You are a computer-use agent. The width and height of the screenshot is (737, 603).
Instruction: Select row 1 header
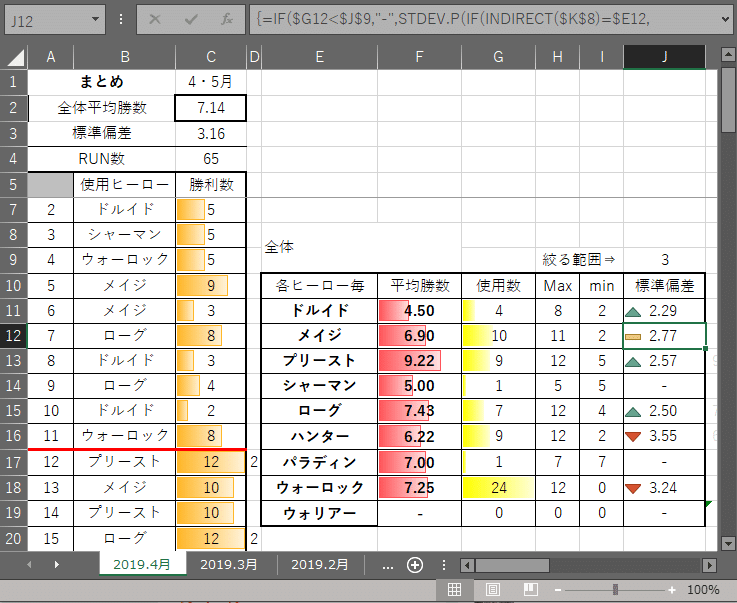(x=13, y=82)
